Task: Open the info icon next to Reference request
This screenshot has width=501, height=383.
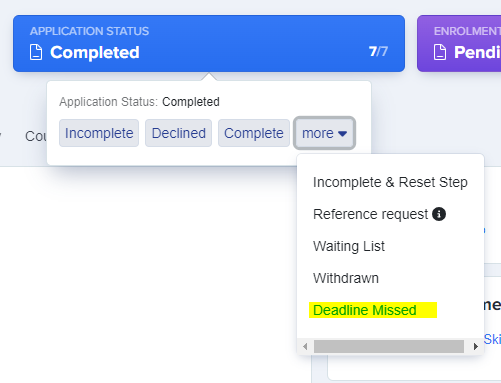Action: [439, 214]
